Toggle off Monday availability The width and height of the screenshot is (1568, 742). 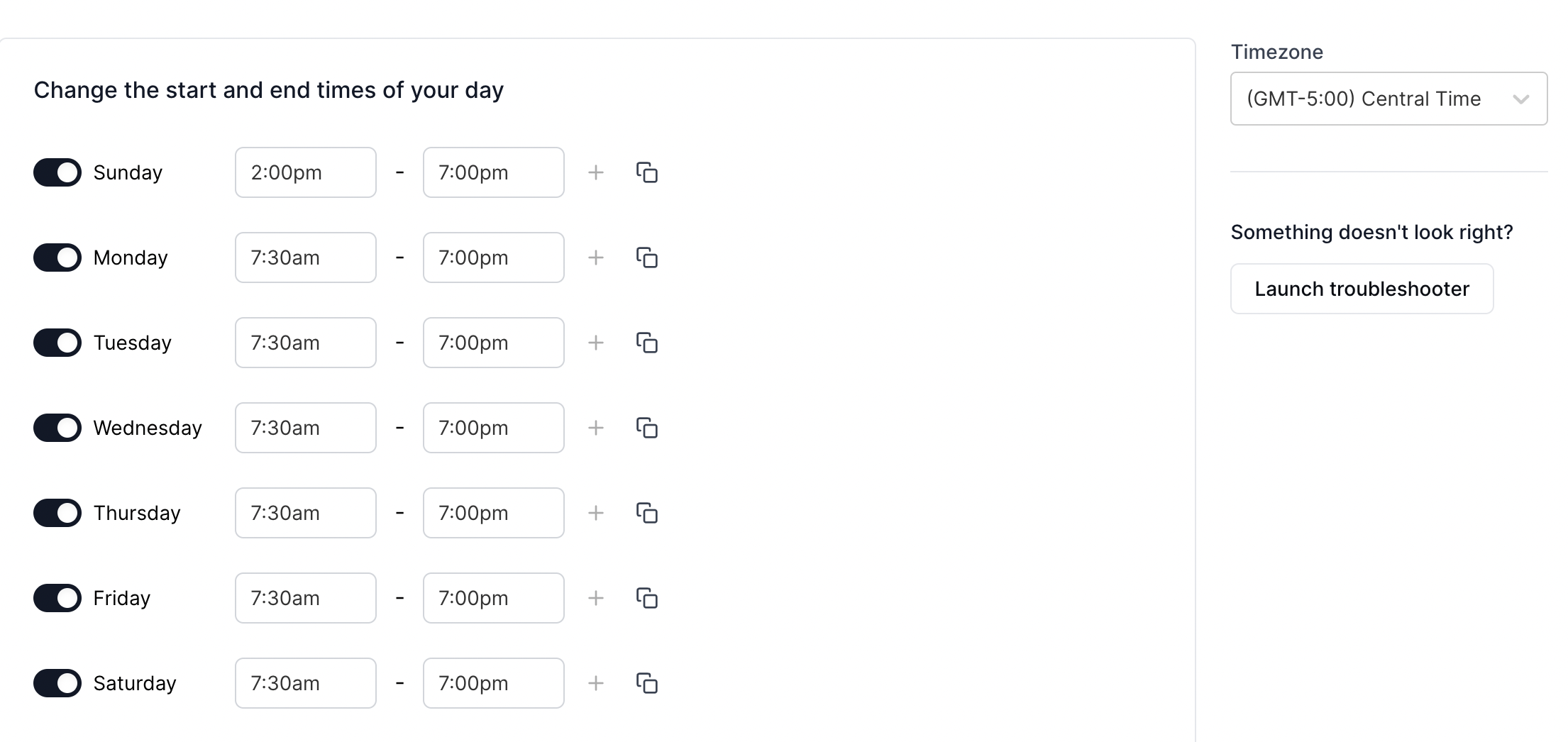pos(57,258)
